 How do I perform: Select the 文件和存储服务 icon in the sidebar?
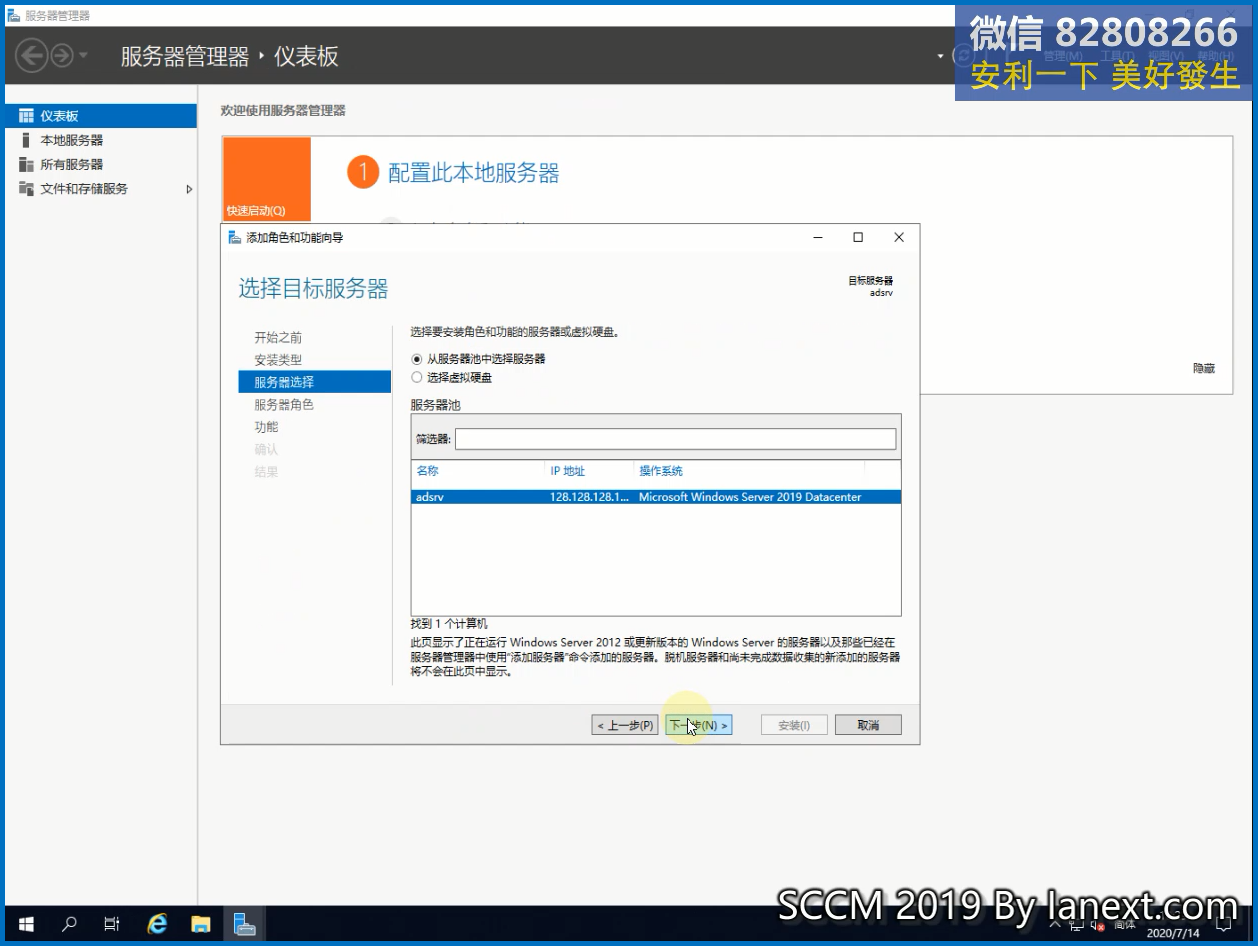tap(26, 188)
